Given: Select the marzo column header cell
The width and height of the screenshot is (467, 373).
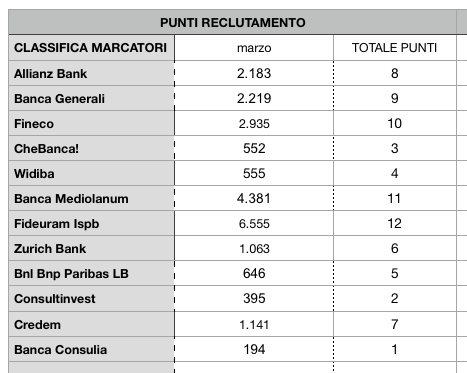Looking at the screenshot, I should [254, 48].
